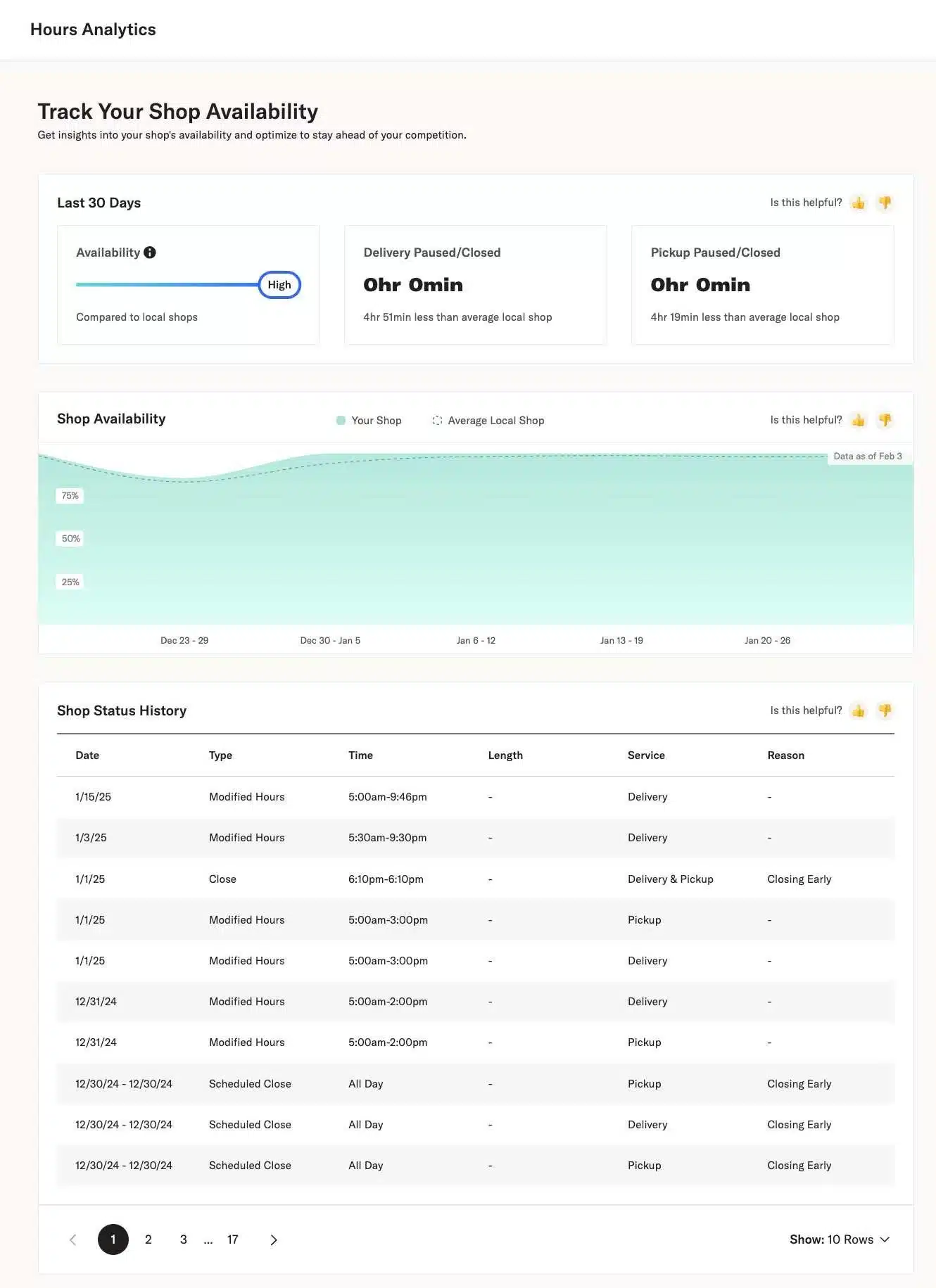Viewport: 936px width, 1288px height.
Task: Select the 1/3/25 date cell
Action: [91, 838]
